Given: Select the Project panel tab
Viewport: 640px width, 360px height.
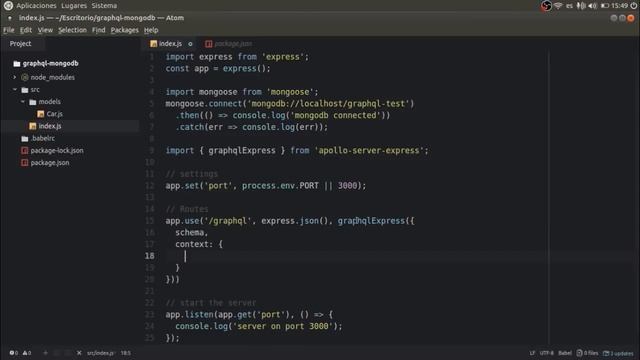Looking at the screenshot, I should [x=20, y=44].
